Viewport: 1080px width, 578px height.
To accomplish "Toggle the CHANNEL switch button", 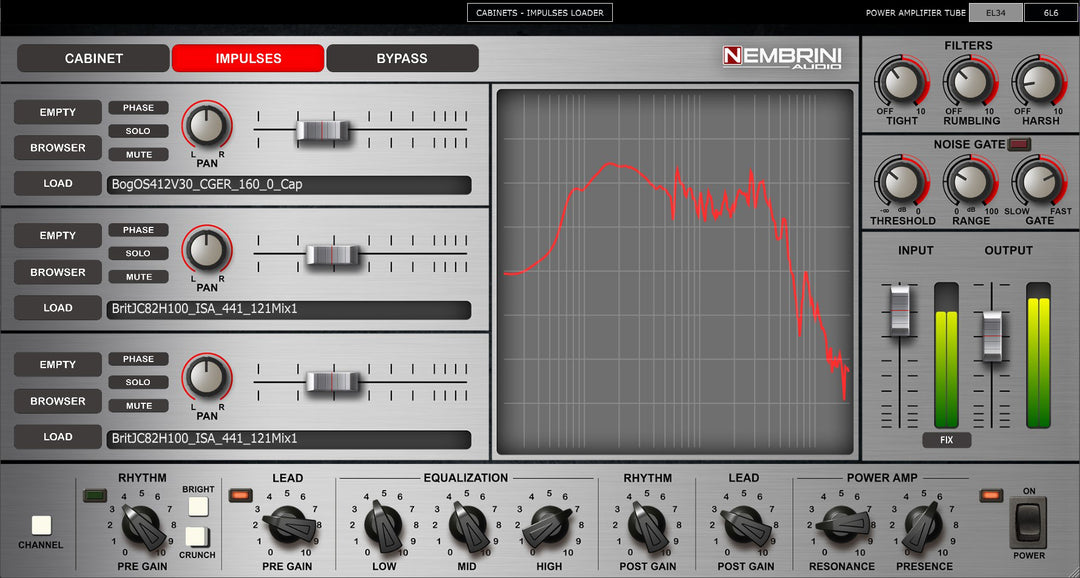I will tap(41, 526).
